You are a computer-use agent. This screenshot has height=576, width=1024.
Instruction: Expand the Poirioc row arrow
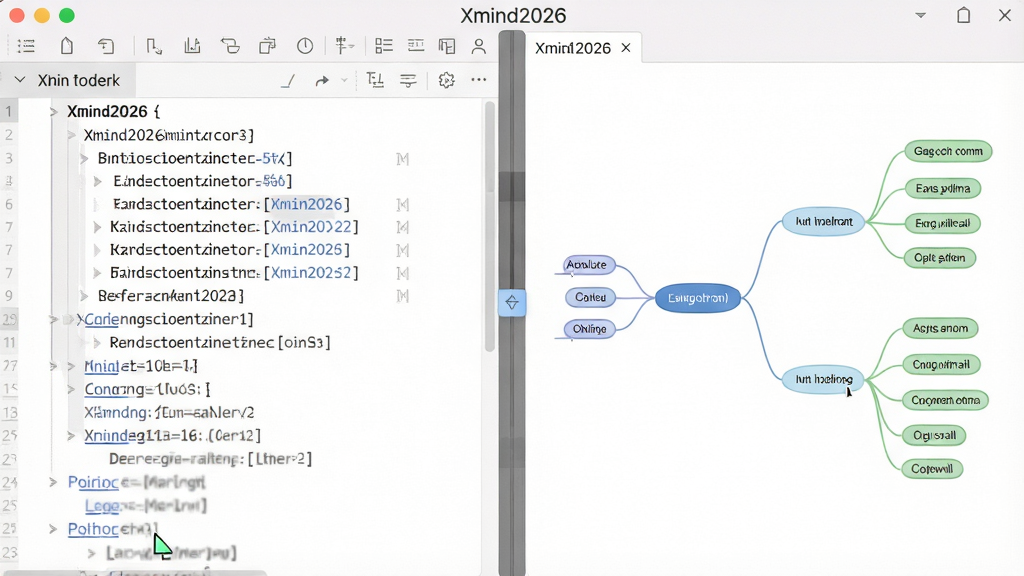click(x=53, y=482)
